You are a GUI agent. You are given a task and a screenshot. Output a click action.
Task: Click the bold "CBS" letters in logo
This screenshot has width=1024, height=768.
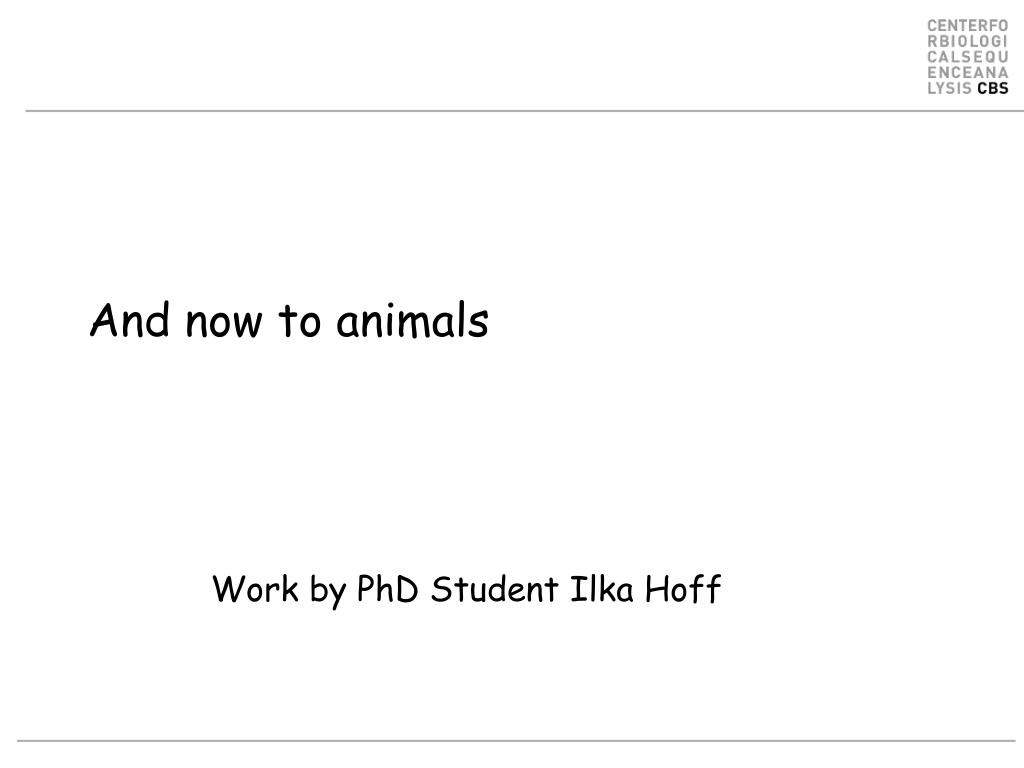tap(993, 88)
